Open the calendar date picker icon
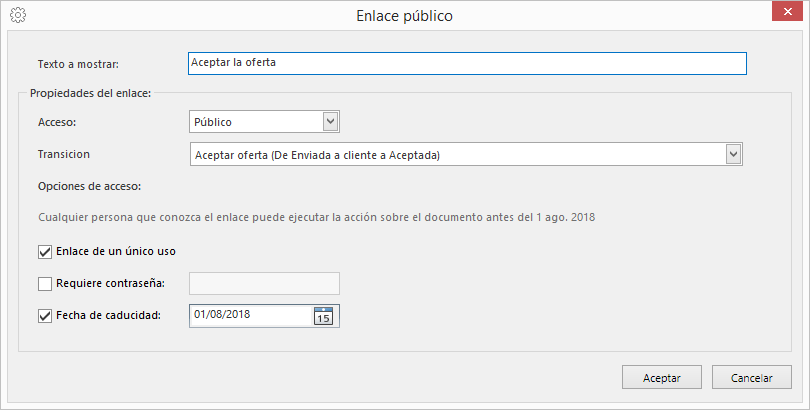The width and height of the screenshot is (810, 410). (323, 316)
